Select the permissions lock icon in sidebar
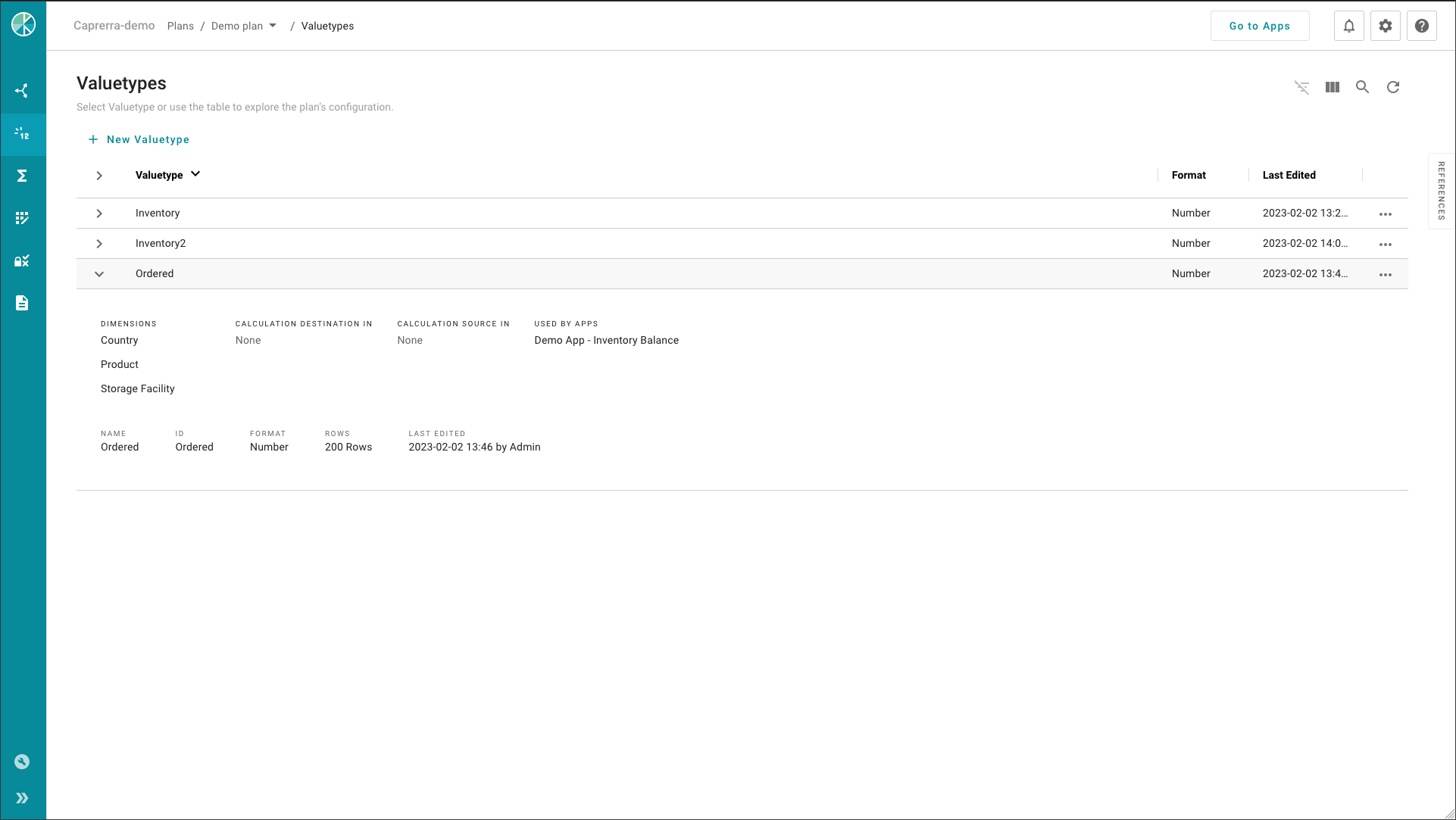1456x820 pixels. coord(23,260)
